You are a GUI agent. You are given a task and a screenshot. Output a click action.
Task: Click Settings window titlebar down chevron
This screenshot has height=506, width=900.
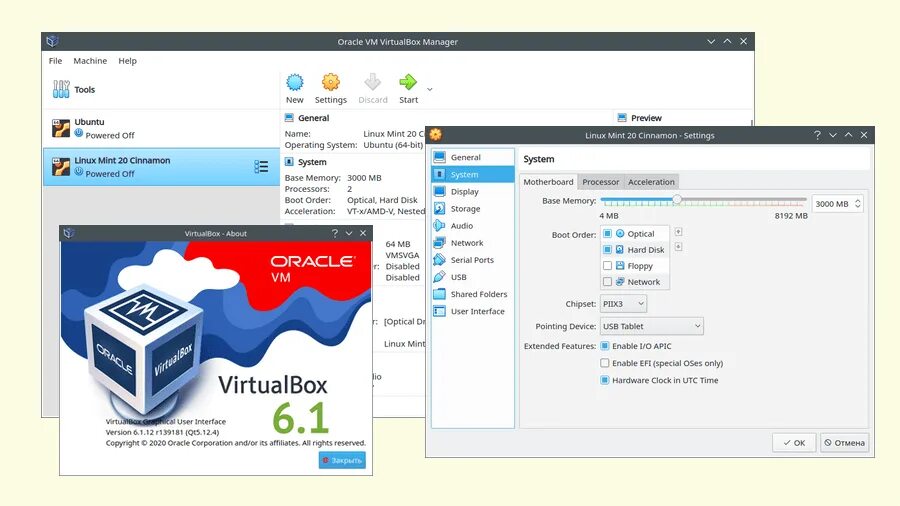833,135
